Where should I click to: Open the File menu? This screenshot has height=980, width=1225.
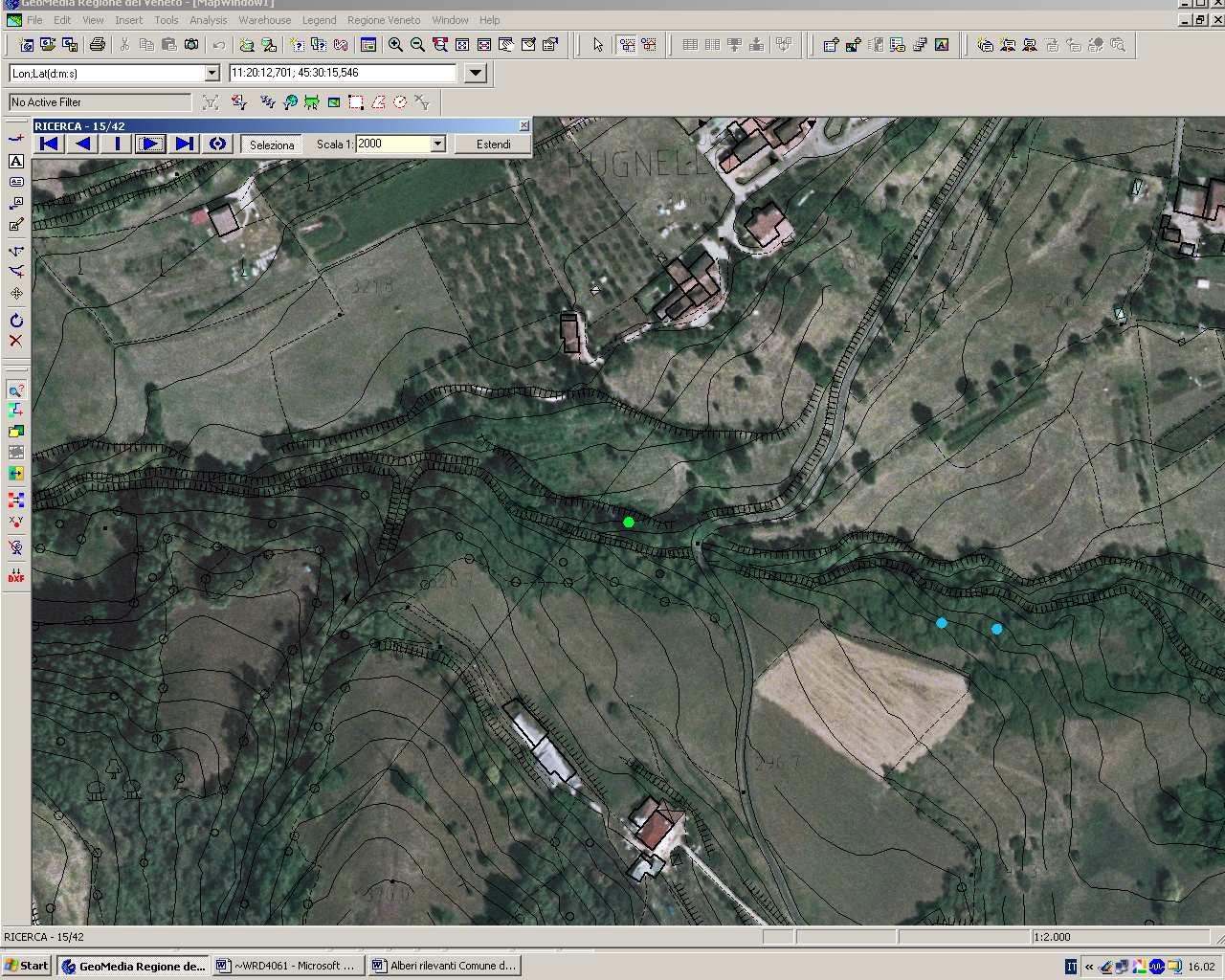[x=34, y=20]
